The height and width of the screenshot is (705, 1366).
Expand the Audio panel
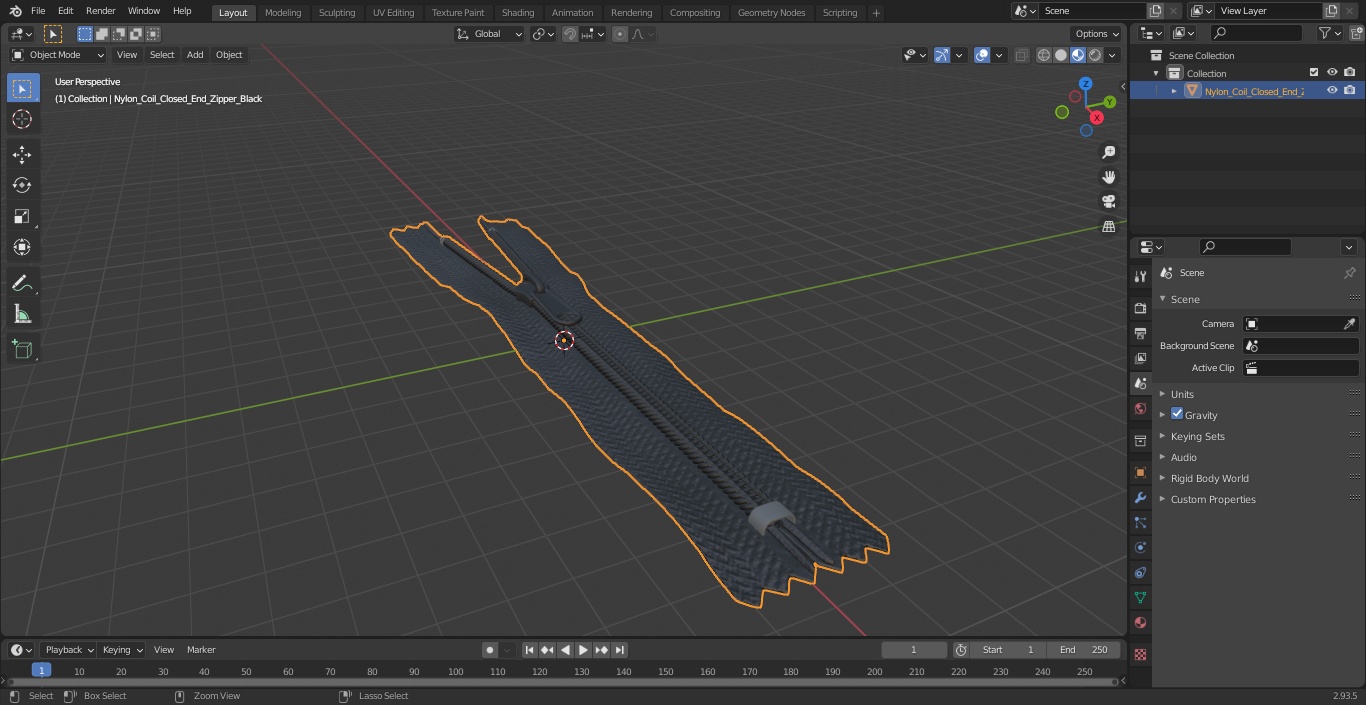(1184, 457)
